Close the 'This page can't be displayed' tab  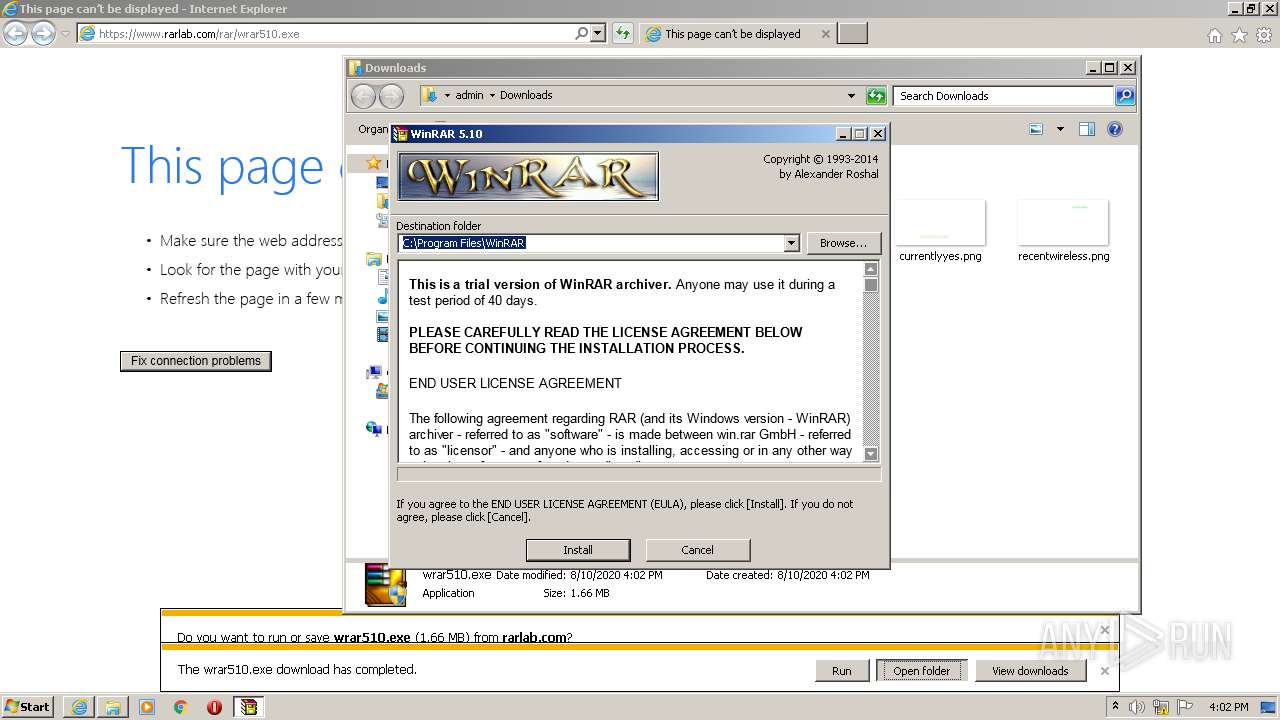point(825,34)
